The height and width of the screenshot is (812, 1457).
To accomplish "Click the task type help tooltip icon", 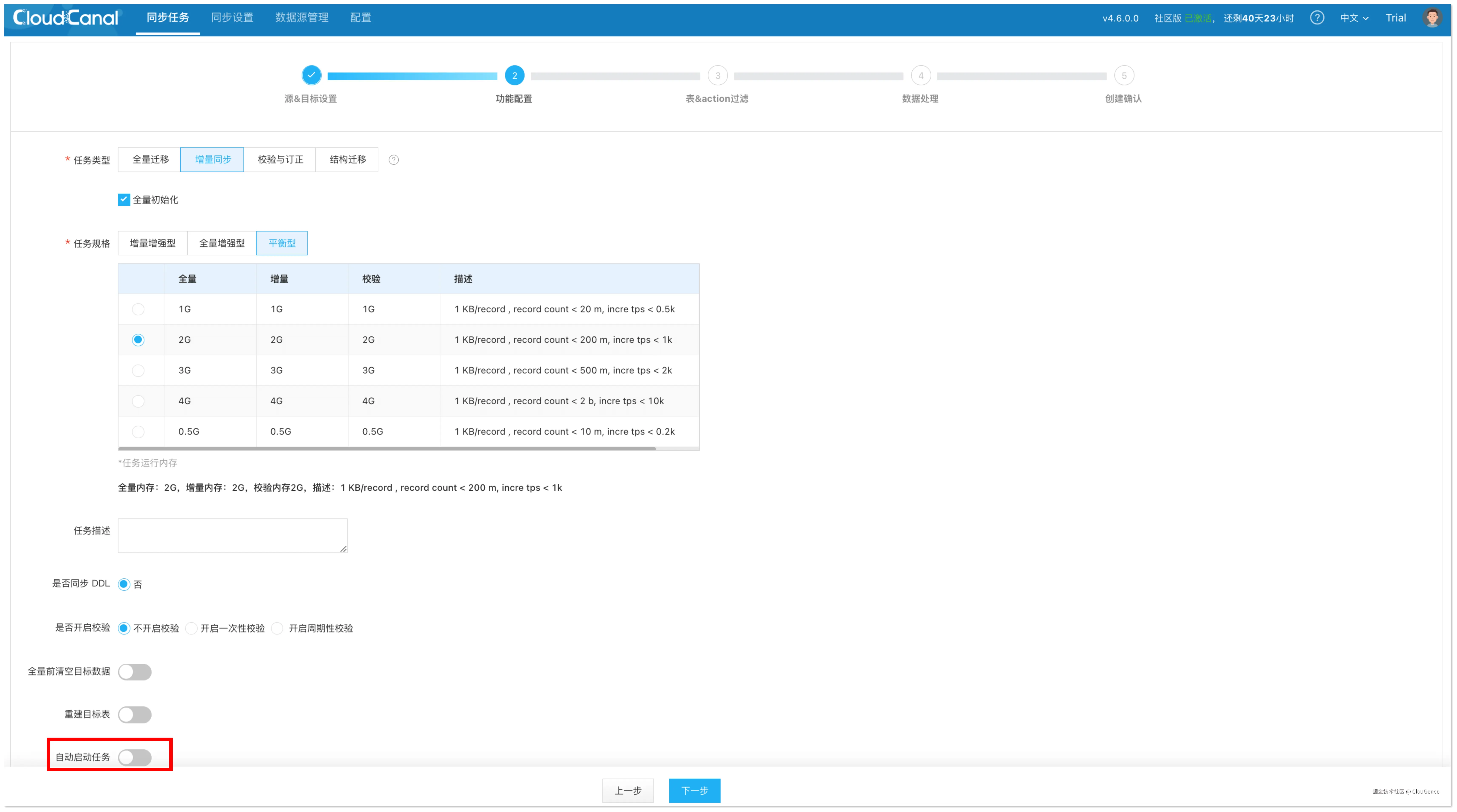I will [394, 160].
